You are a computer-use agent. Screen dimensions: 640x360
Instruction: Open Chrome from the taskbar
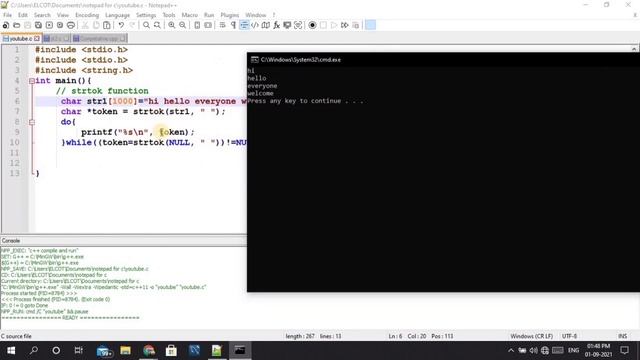click(x=149, y=351)
